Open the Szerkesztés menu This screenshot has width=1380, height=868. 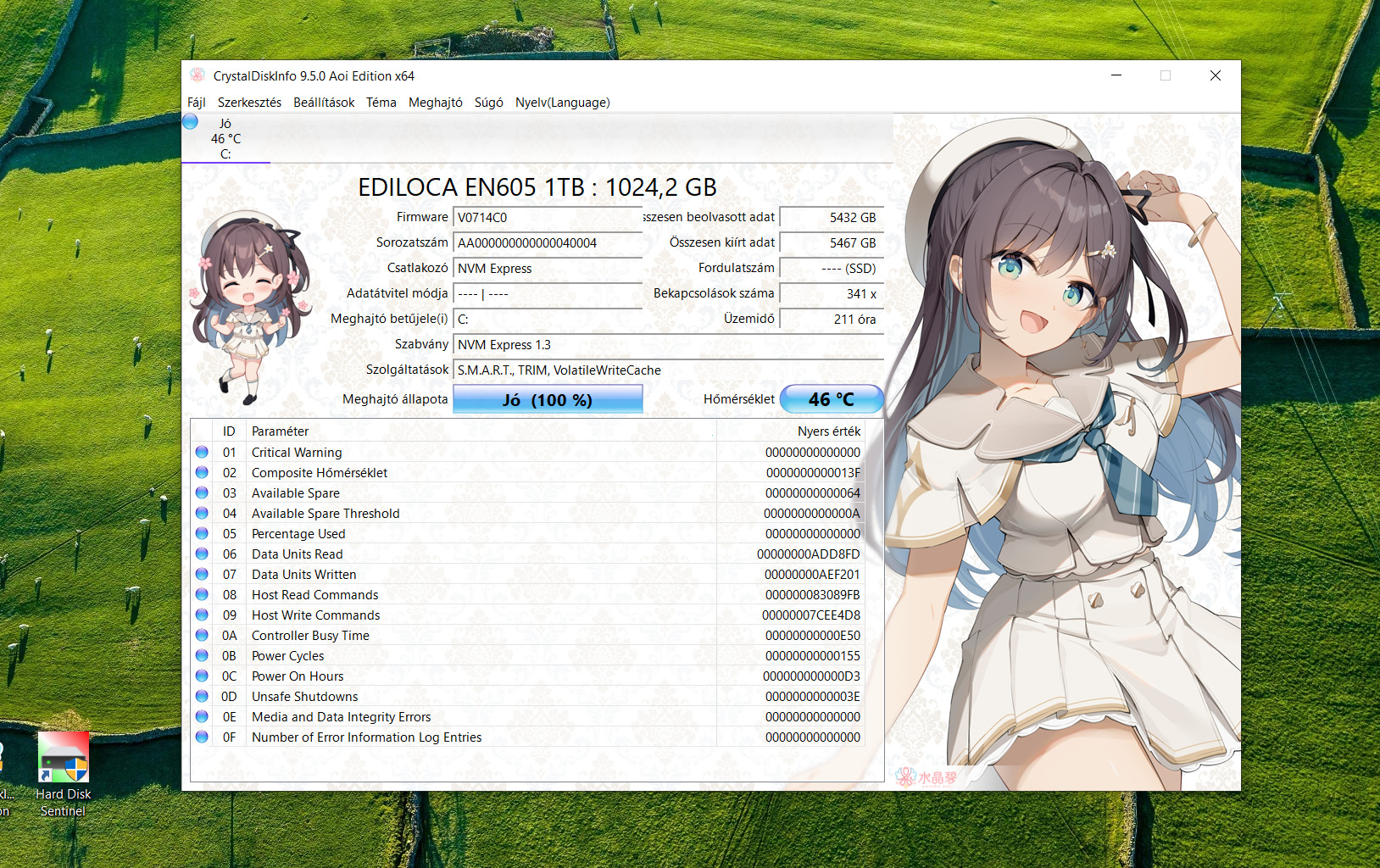pos(249,103)
